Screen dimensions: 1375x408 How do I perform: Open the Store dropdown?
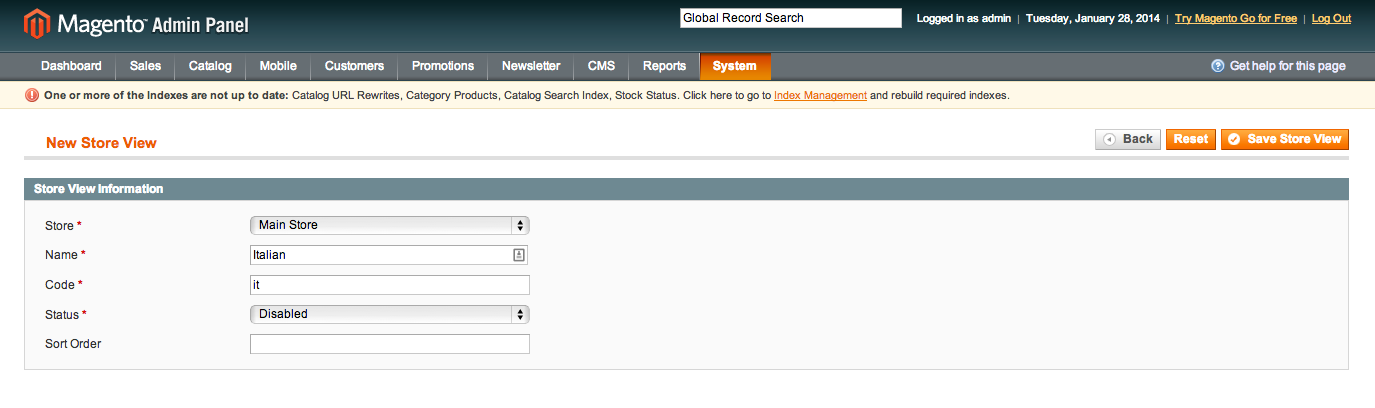point(389,225)
